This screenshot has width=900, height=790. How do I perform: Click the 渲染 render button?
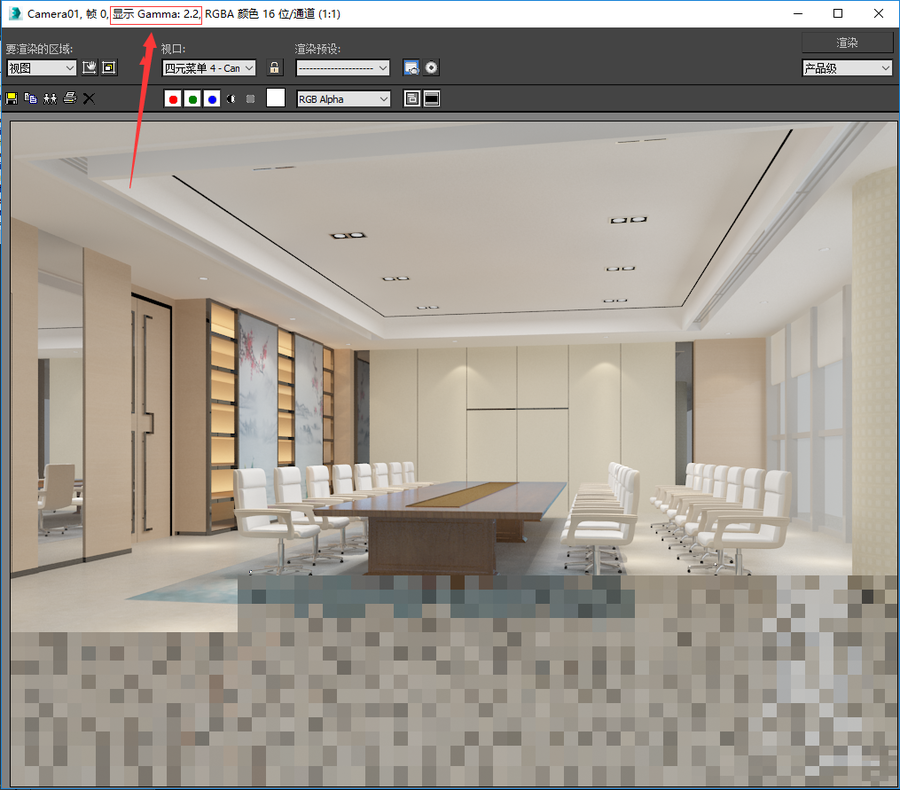point(847,43)
